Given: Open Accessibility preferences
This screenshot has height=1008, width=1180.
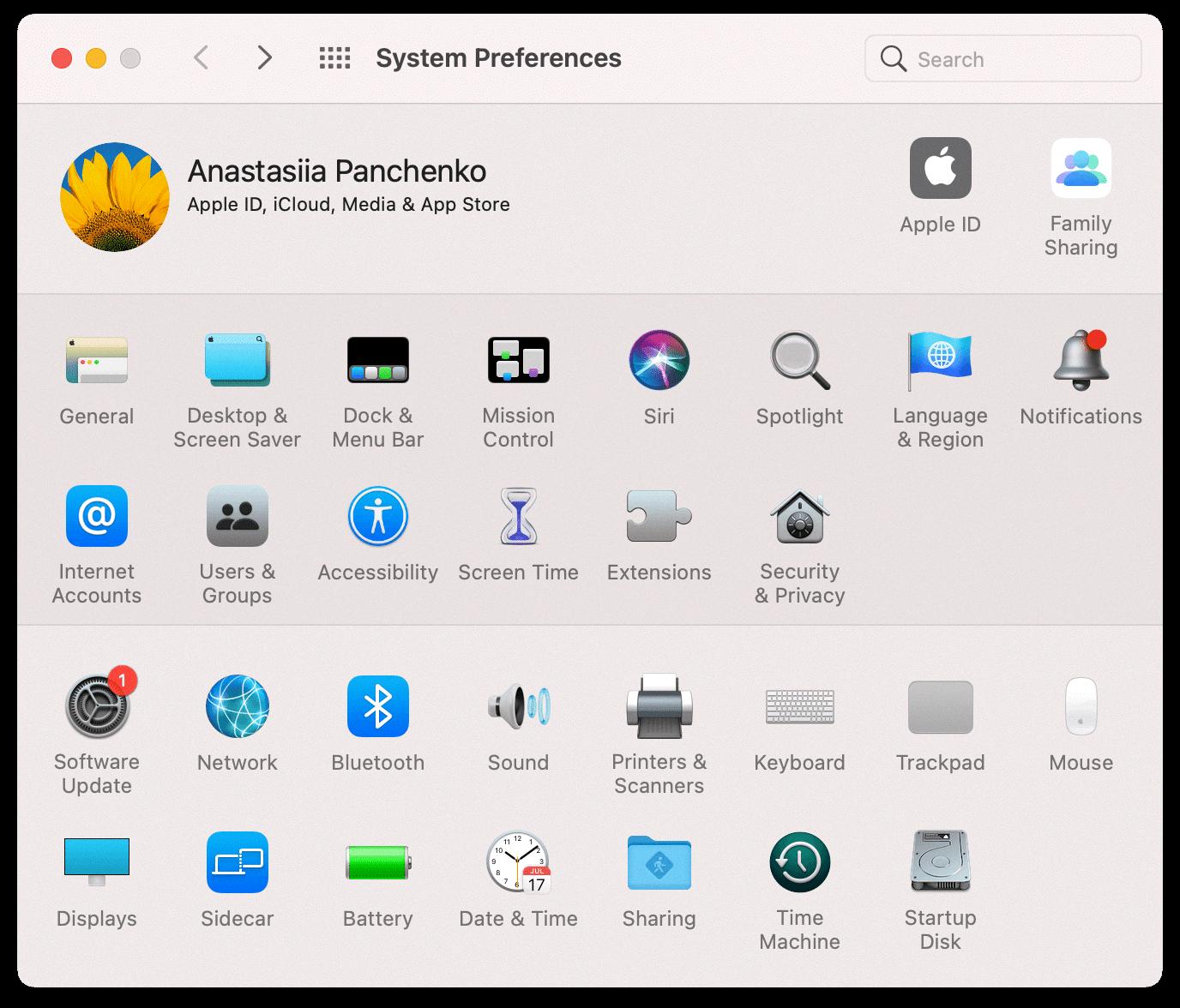Looking at the screenshot, I should click(377, 517).
